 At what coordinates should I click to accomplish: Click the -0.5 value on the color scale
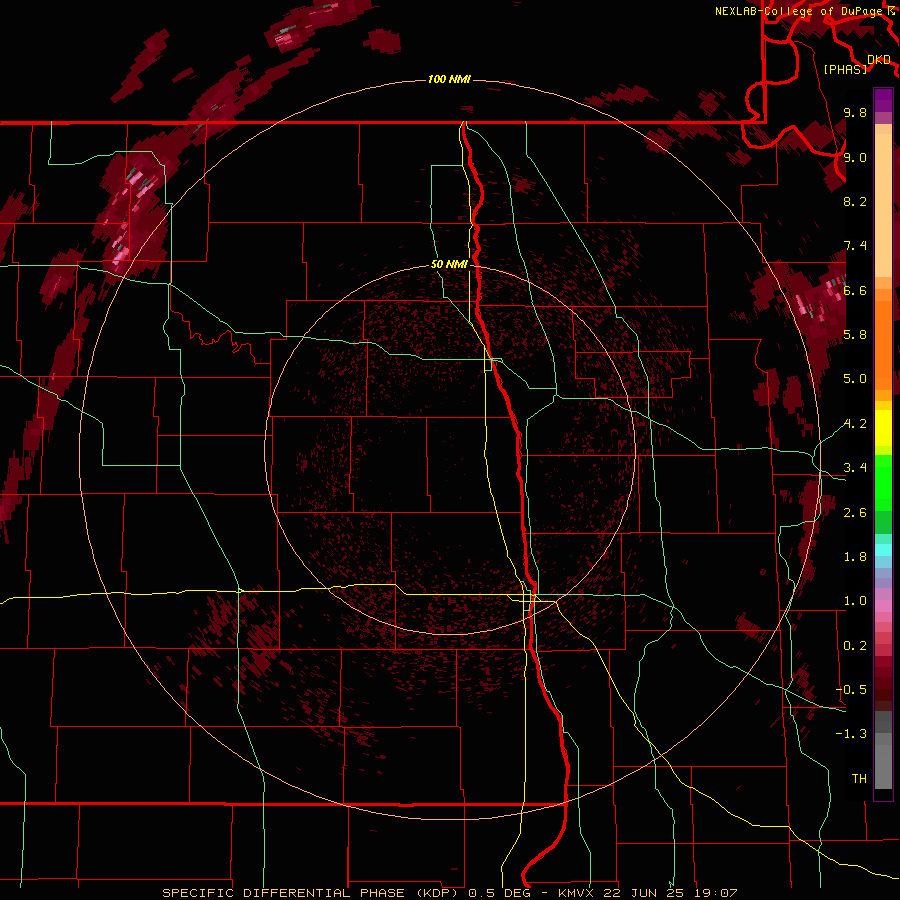click(x=851, y=690)
